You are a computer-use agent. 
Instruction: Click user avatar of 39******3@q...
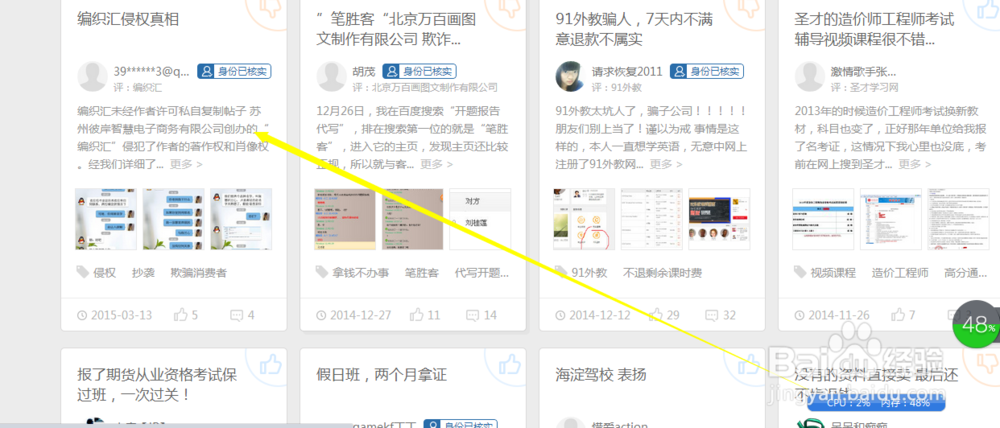pyautogui.click(x=92, y=77)
